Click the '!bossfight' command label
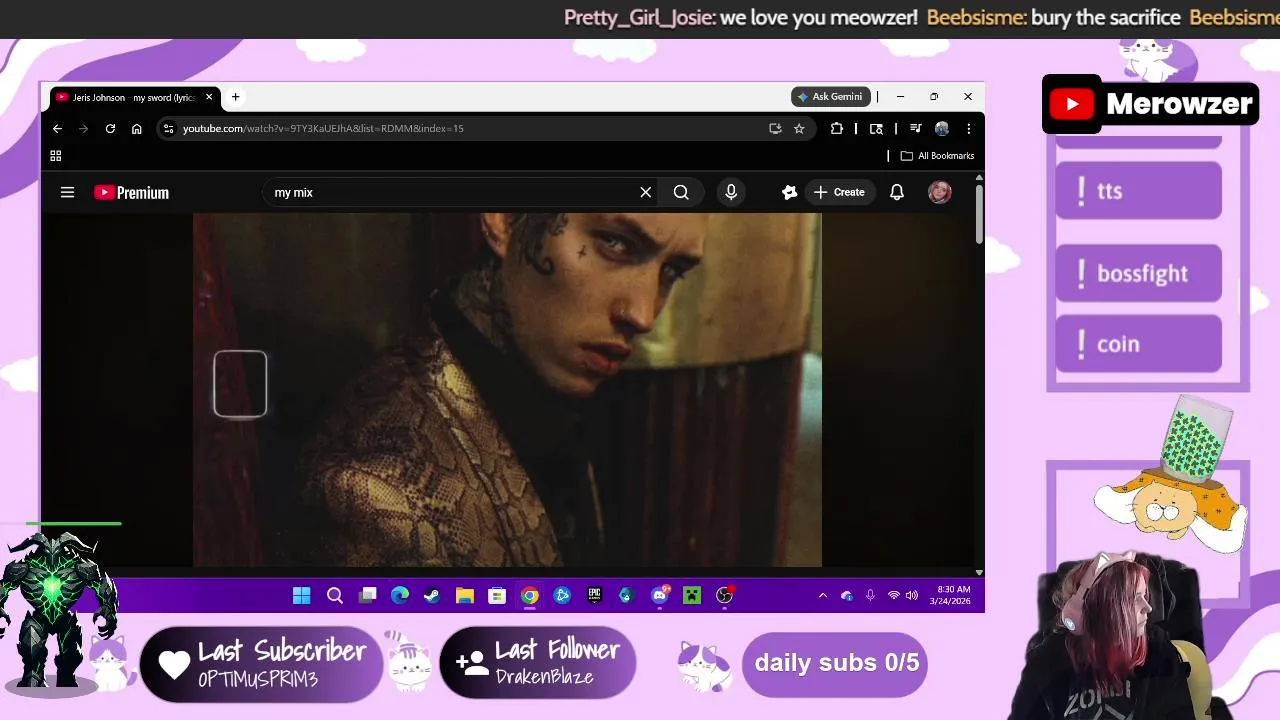Screen dimensions: 1280x720 point(1139,273)
